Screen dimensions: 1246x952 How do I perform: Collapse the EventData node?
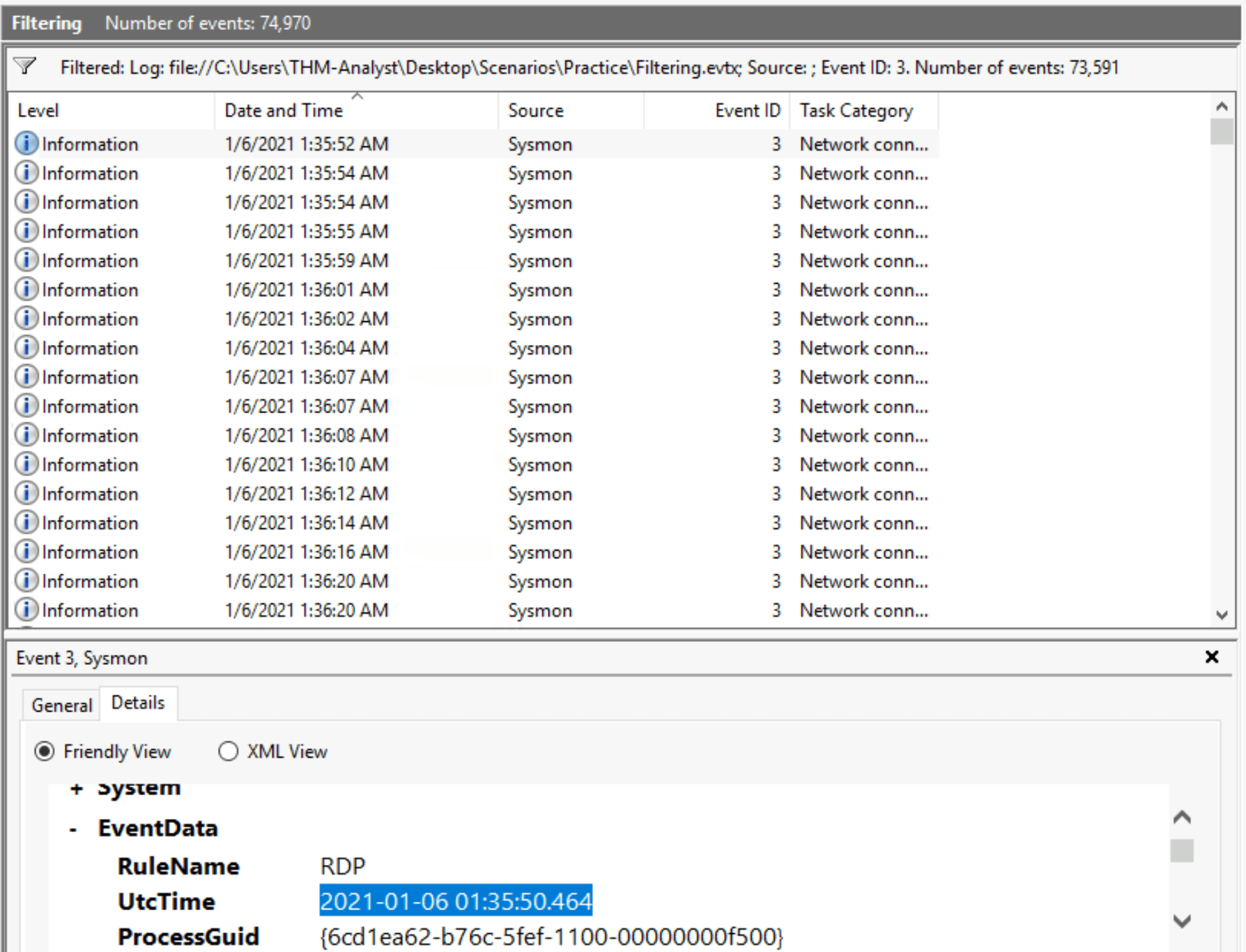click(73, 829)
